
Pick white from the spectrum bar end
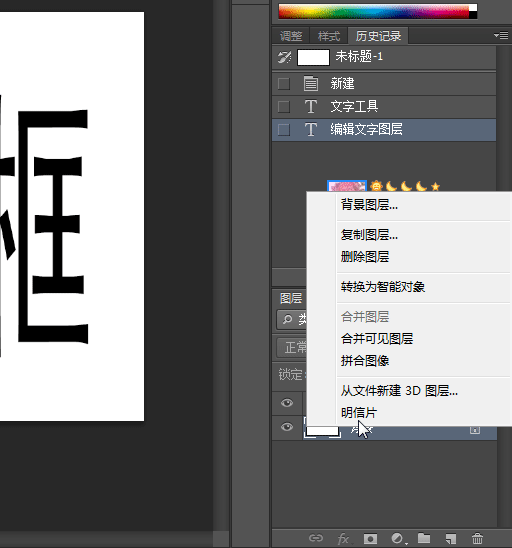pos(473,7)
